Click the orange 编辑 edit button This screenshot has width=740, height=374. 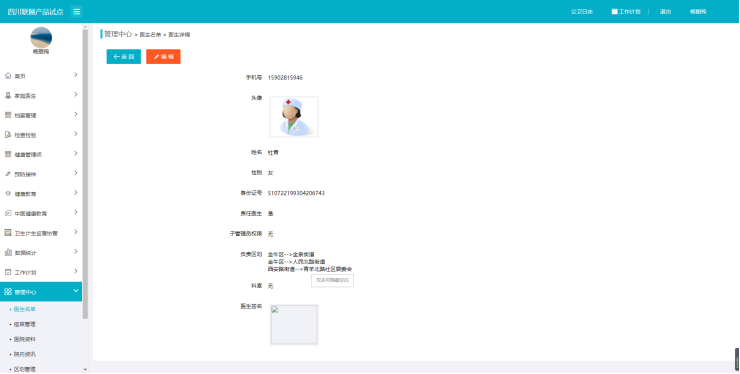(163, 57)
